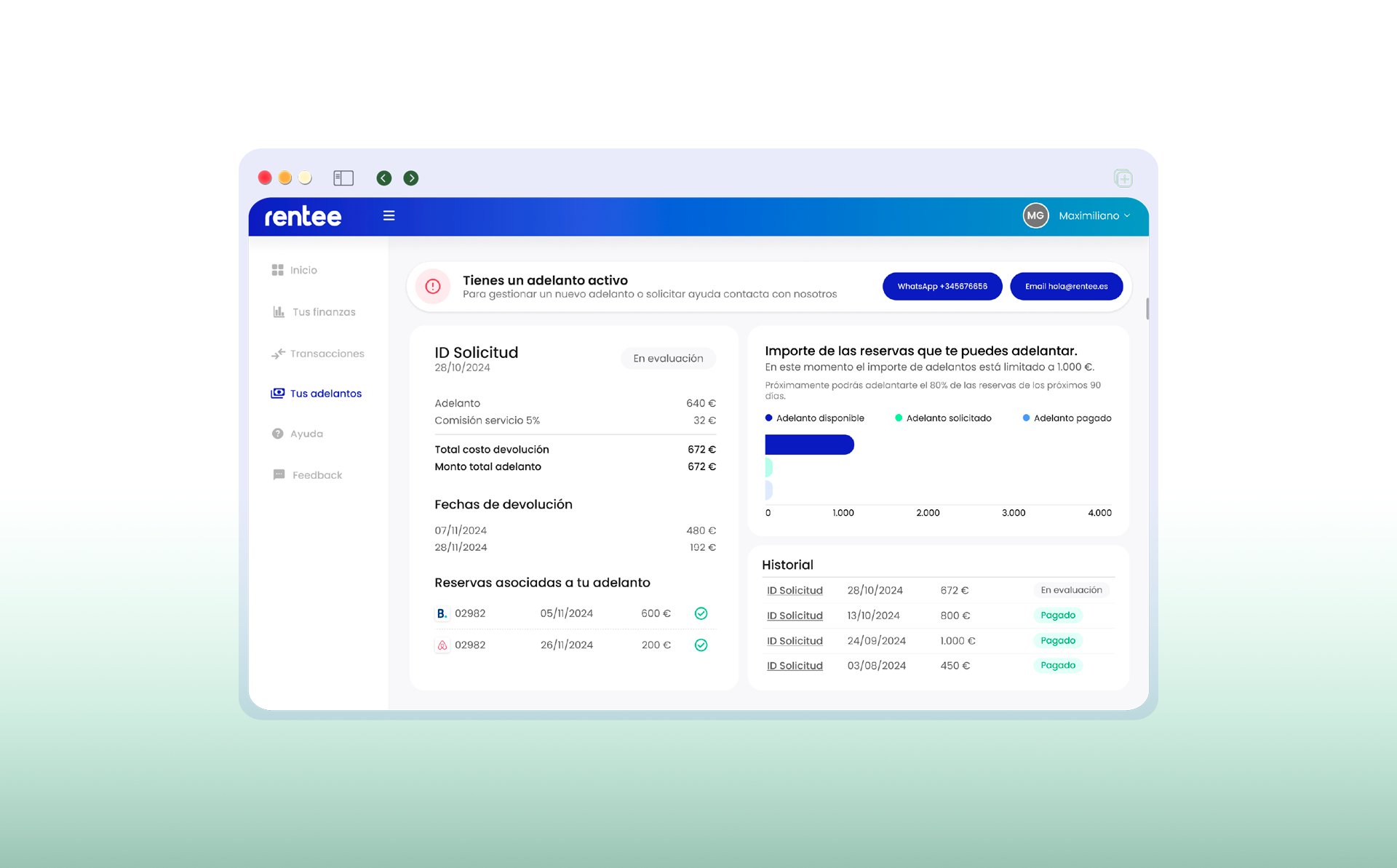1397x868 pixels.
Task: Open new tab with plus icon
Action: pyautogui.click(x=1123, y=178)
